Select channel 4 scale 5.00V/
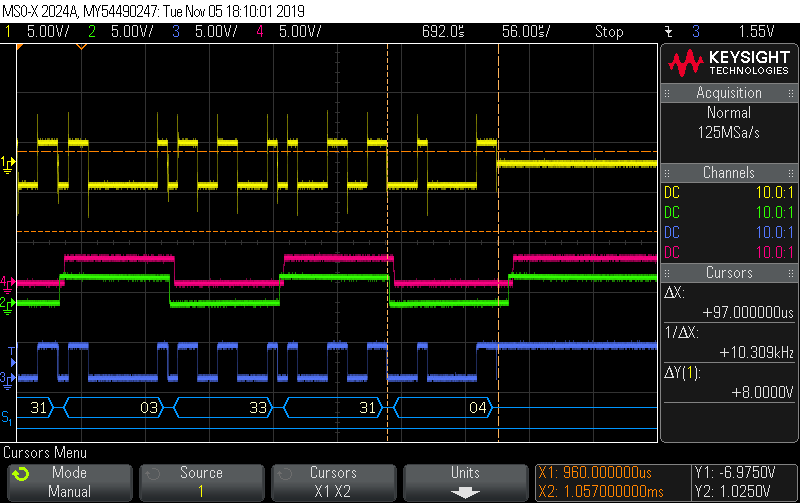Viewport: 800px width, 503px height. click(x=300, y=32)
